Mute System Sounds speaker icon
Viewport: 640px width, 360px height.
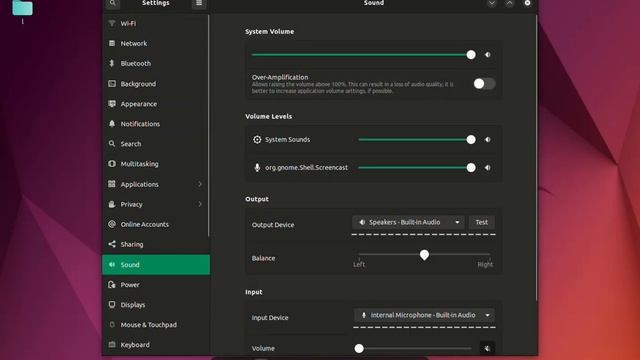click(x=487, y=140)
